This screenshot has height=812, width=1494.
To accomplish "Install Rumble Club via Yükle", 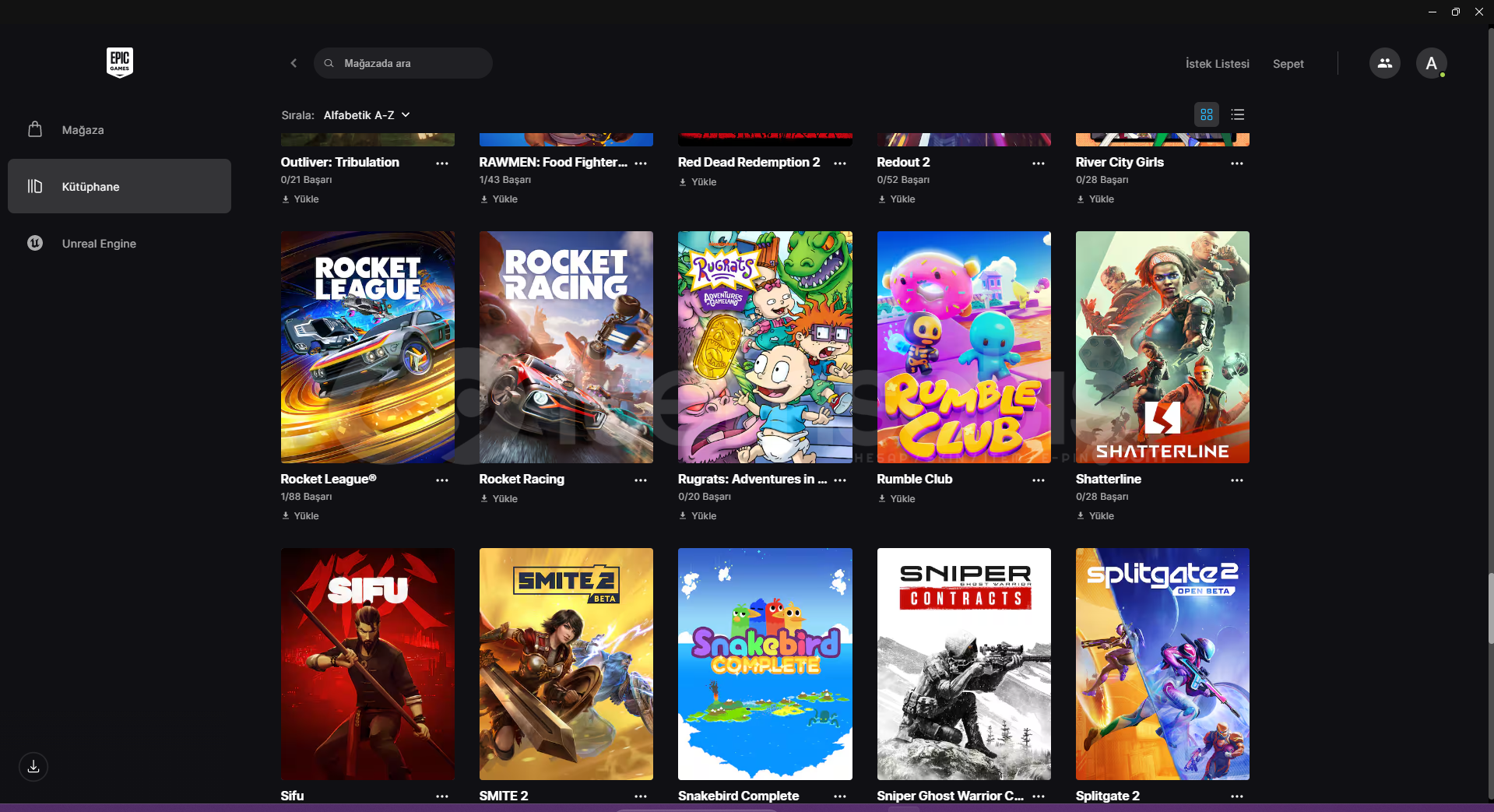I will 896,499.
